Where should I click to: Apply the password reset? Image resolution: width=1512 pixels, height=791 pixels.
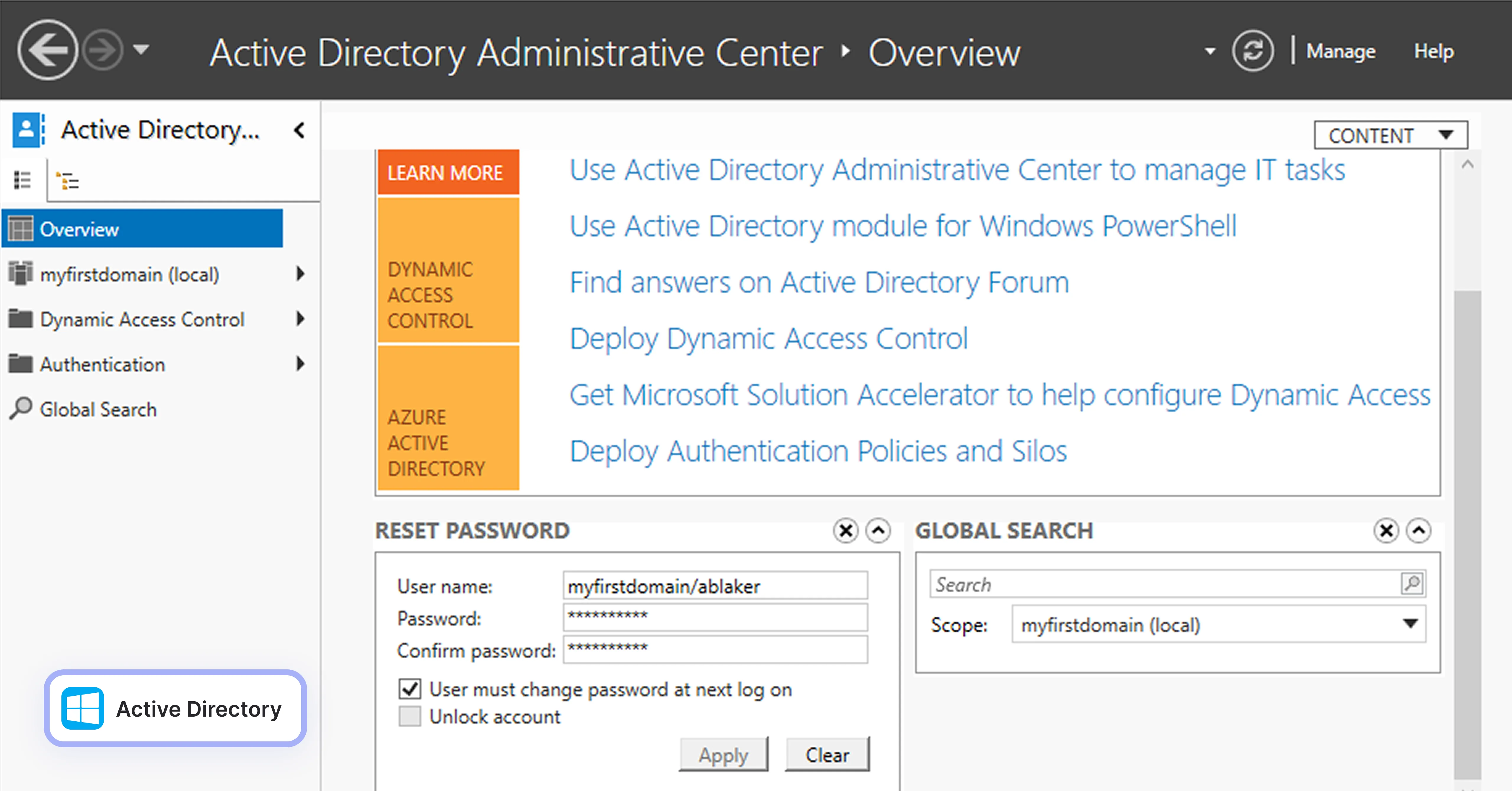[x=723, y=755]
